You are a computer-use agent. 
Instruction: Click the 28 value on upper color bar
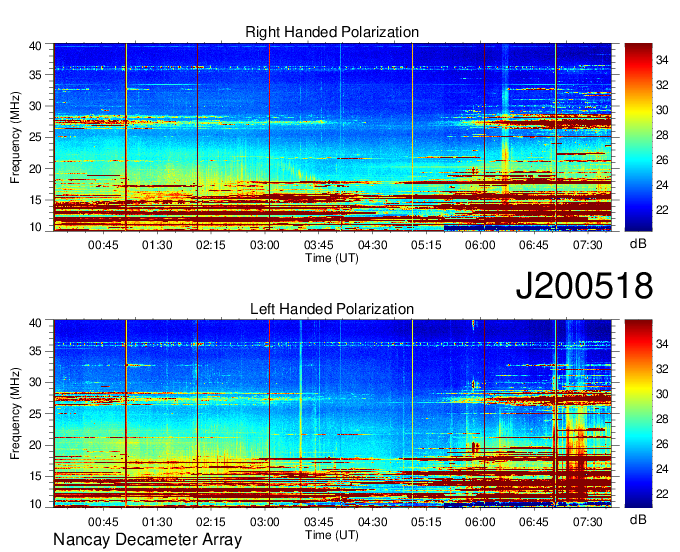662,135
